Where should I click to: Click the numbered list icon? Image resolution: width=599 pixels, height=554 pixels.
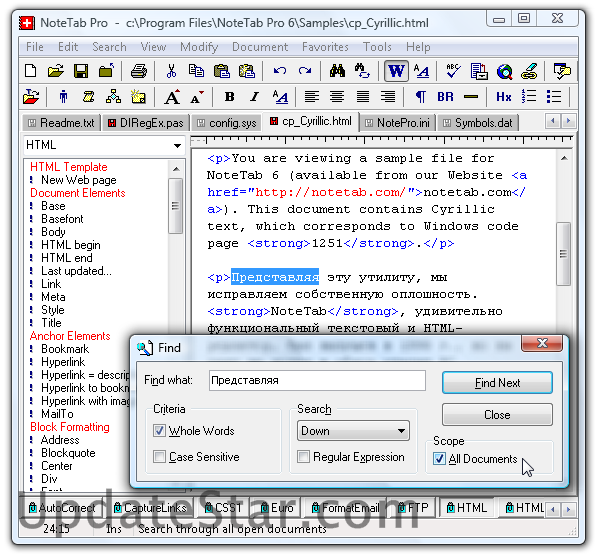click(529, 97)
